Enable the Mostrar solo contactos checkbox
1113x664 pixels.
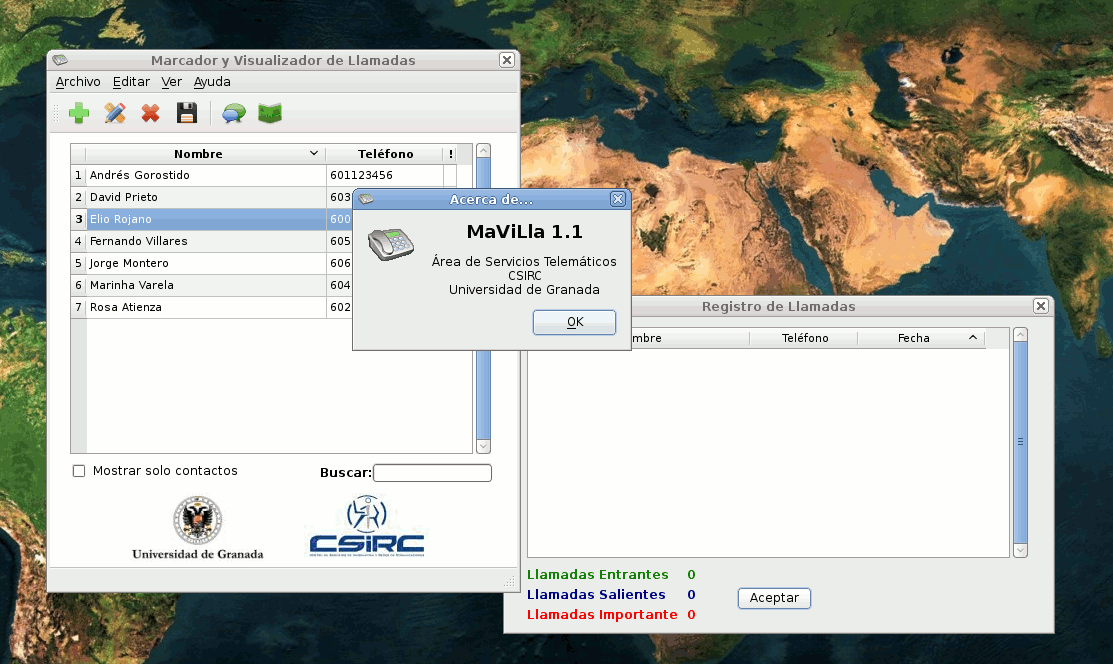(79, 471)
